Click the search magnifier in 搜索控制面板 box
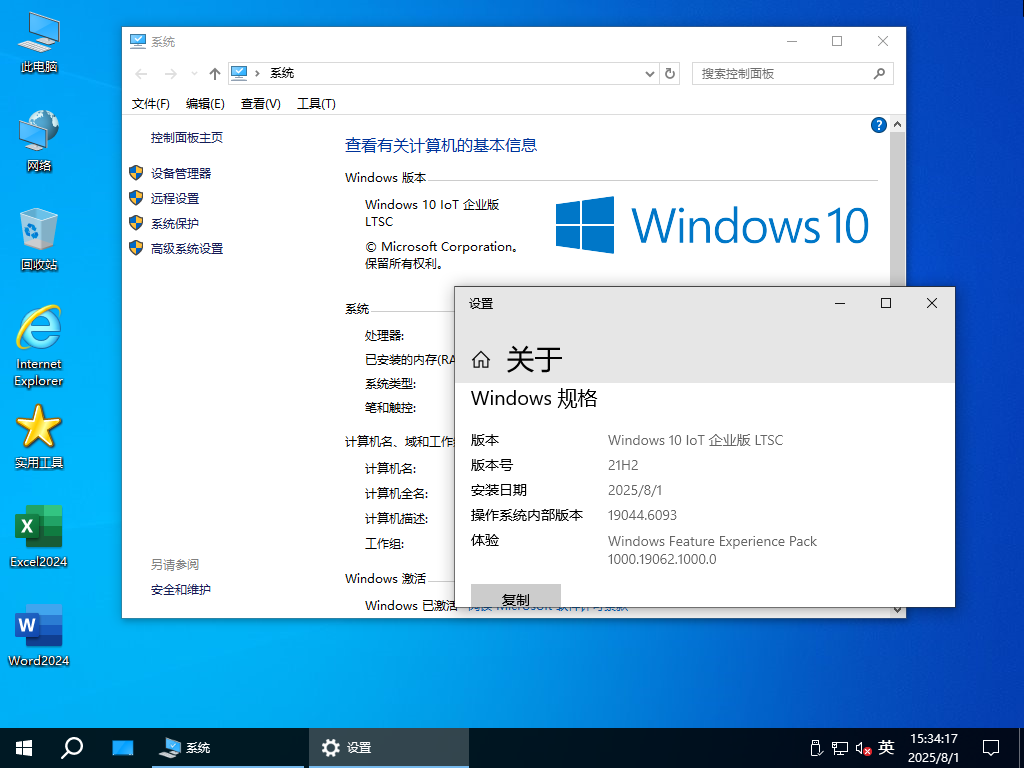 pos(879,73)
